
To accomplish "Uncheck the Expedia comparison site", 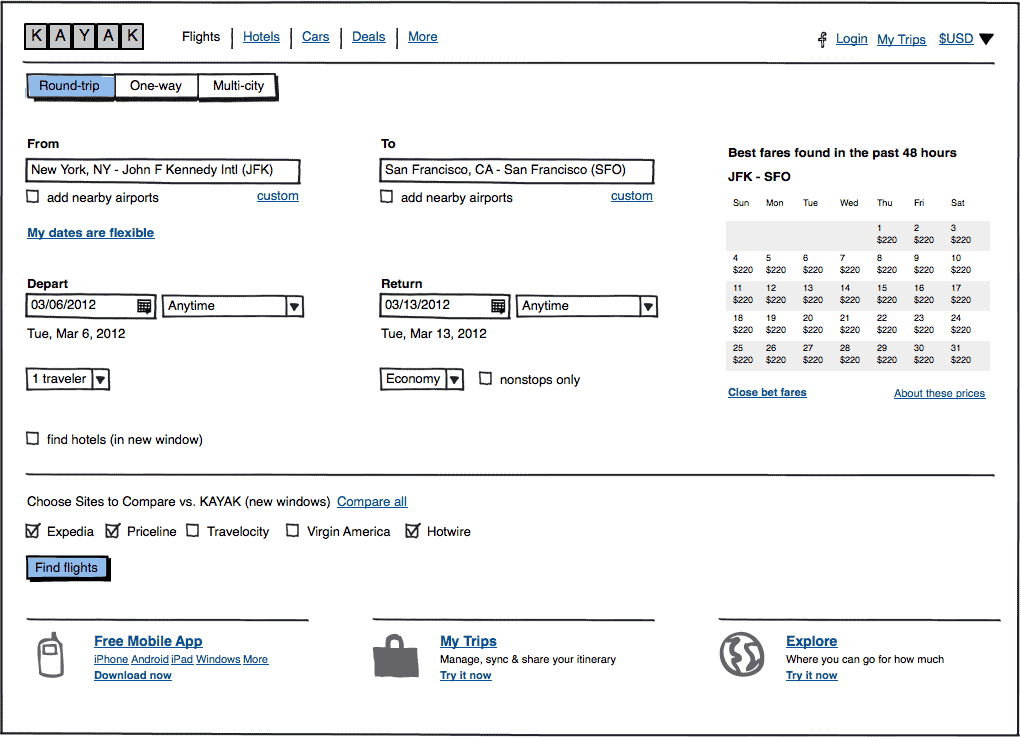I will coord(33,531).
